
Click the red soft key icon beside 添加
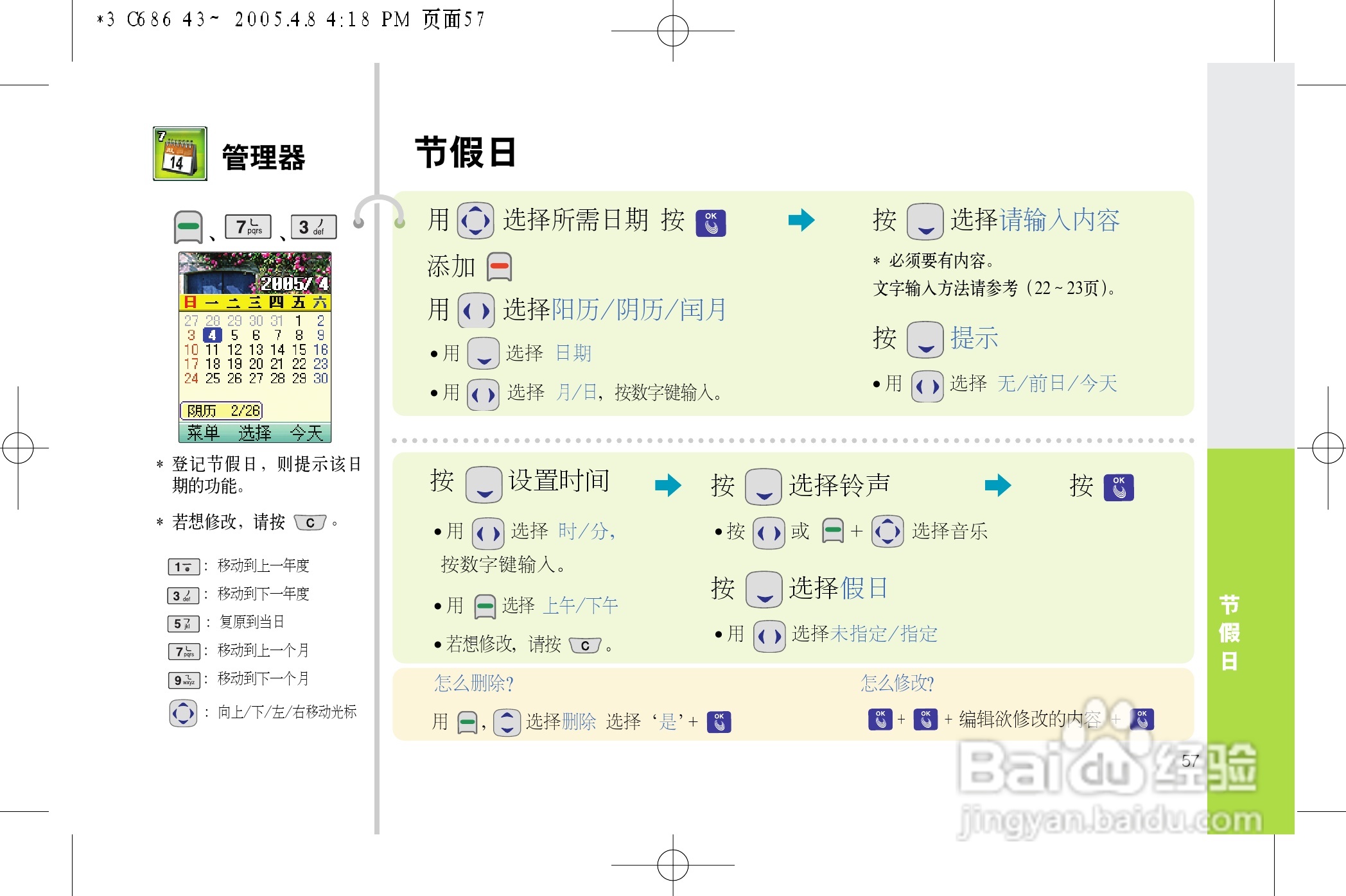tap(499, 266)
